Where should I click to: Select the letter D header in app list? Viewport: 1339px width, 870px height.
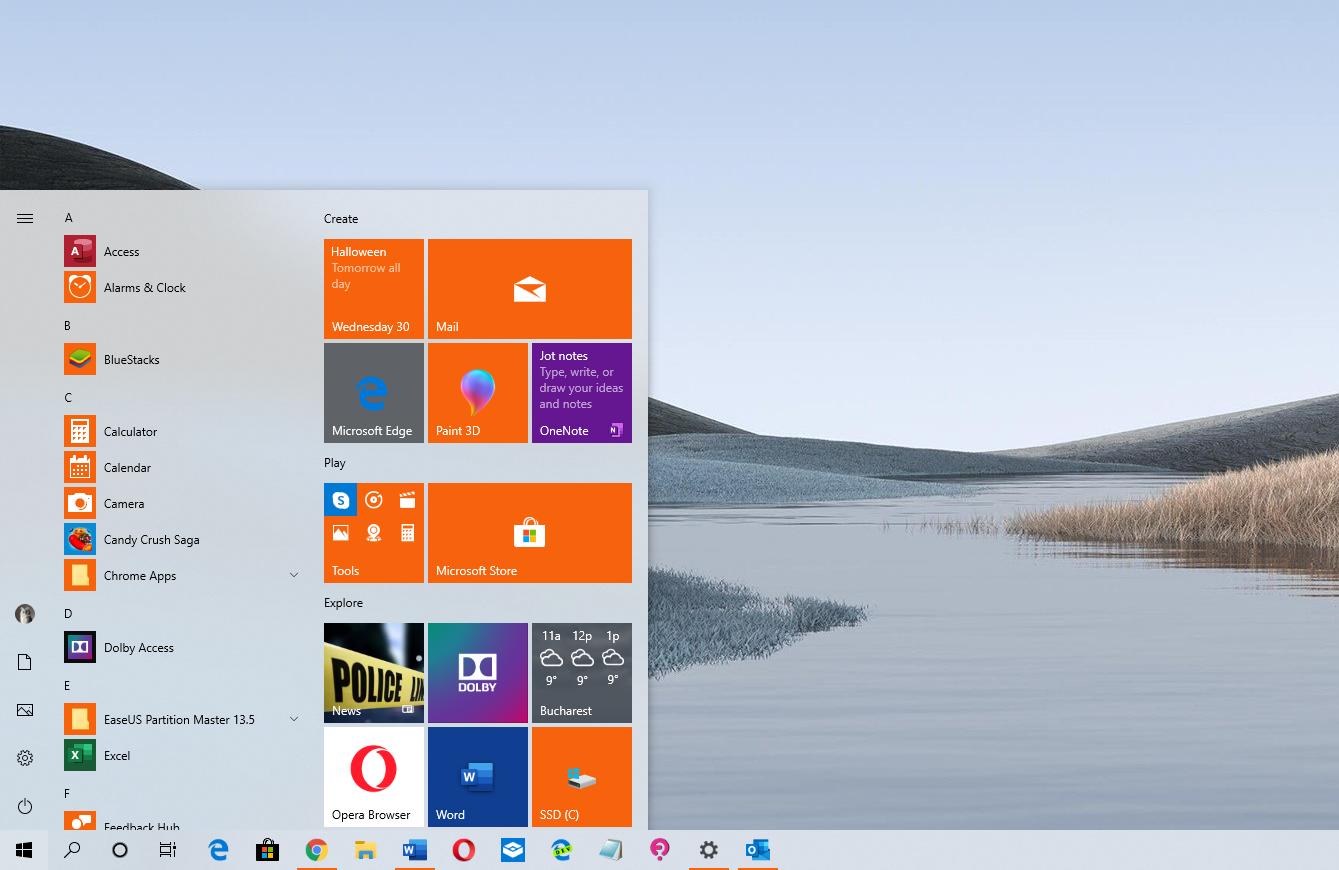click(x=68, y=614)
